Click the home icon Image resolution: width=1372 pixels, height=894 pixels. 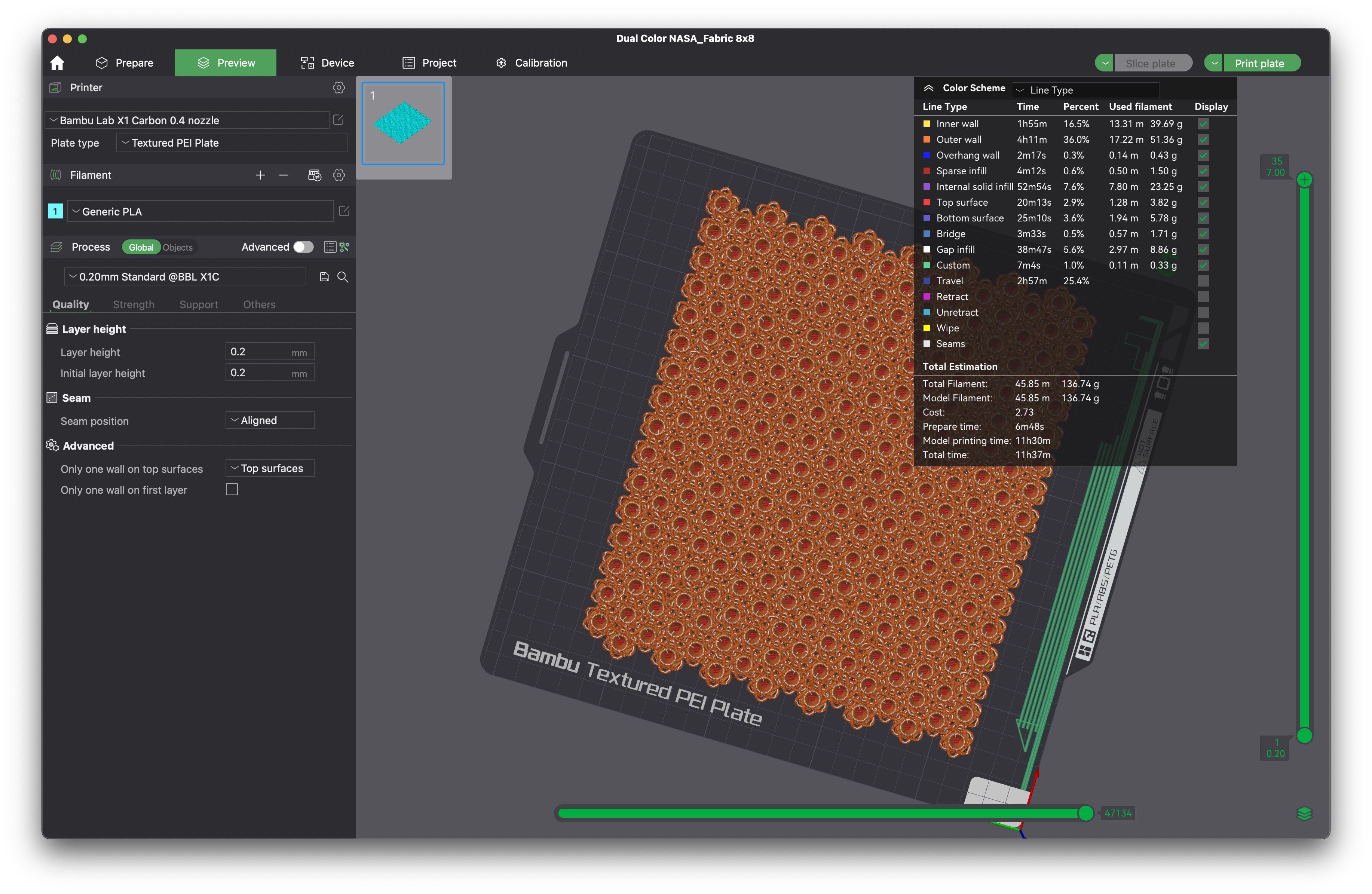tap(57, 63)
